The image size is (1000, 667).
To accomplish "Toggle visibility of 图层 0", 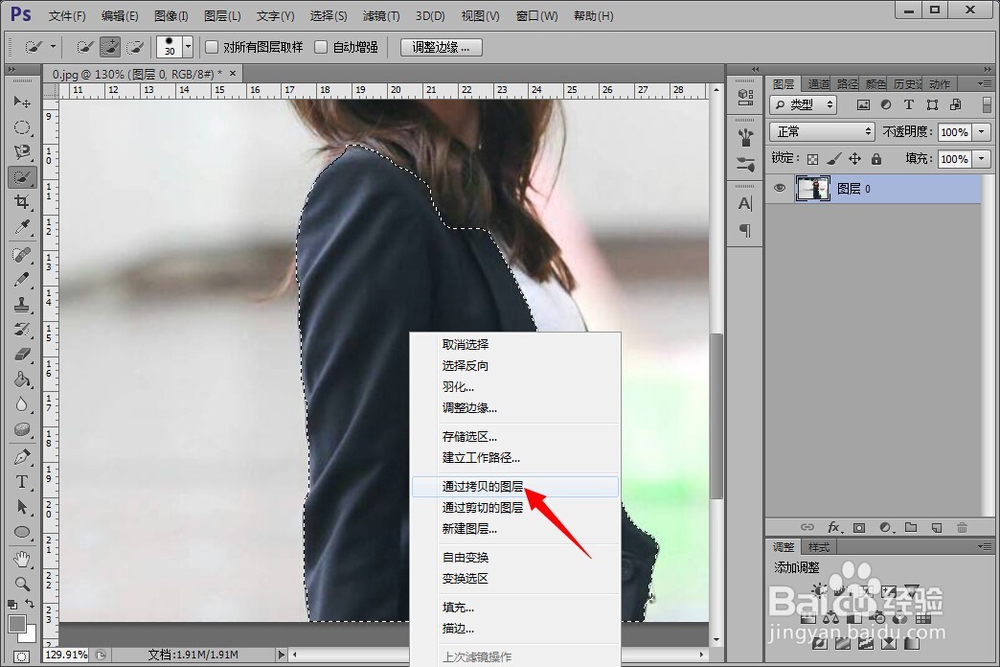I will [779, 189].
